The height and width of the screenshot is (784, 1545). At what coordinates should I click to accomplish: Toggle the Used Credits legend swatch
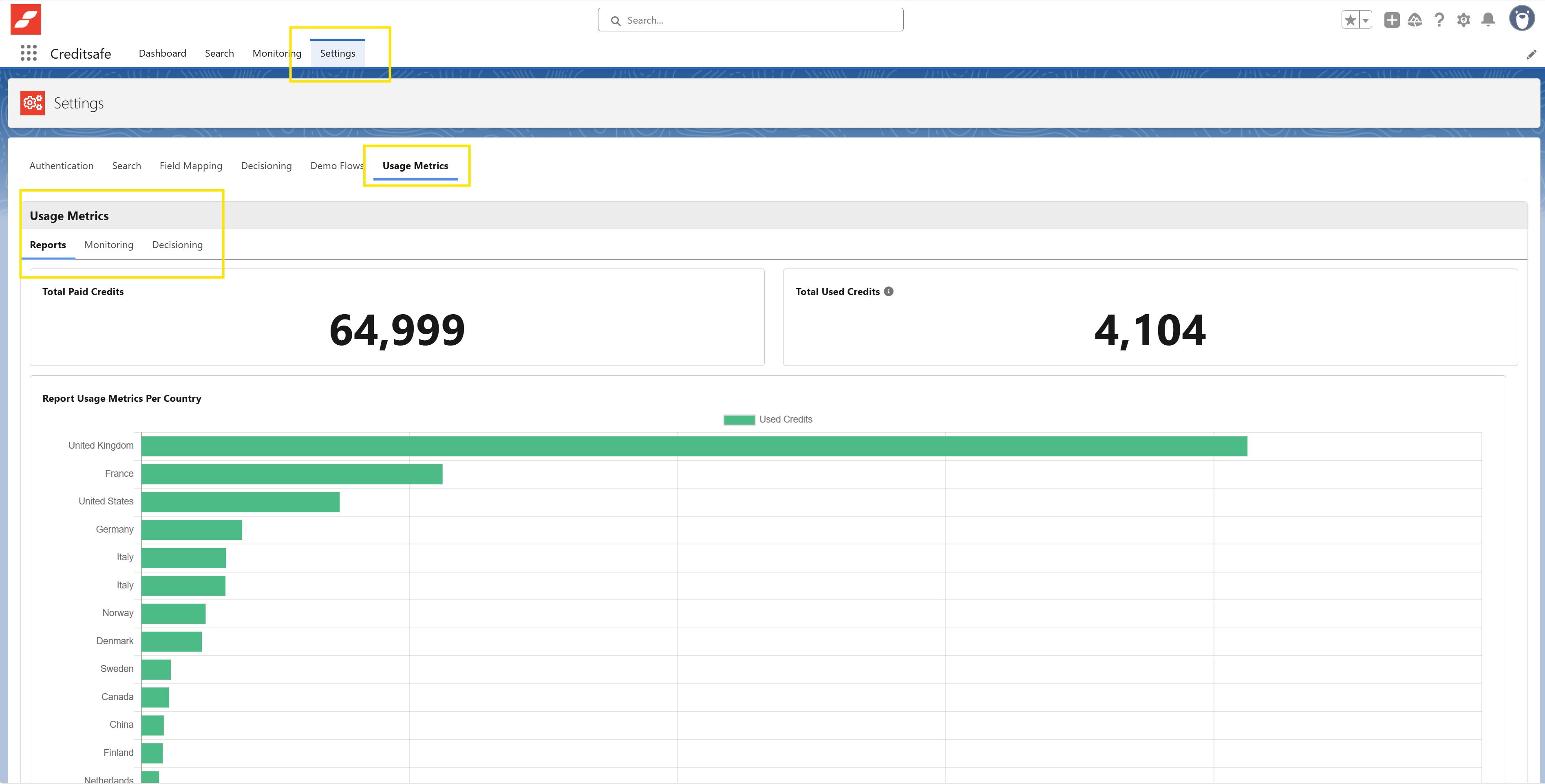pyautogui.click(x=739, y=420)
